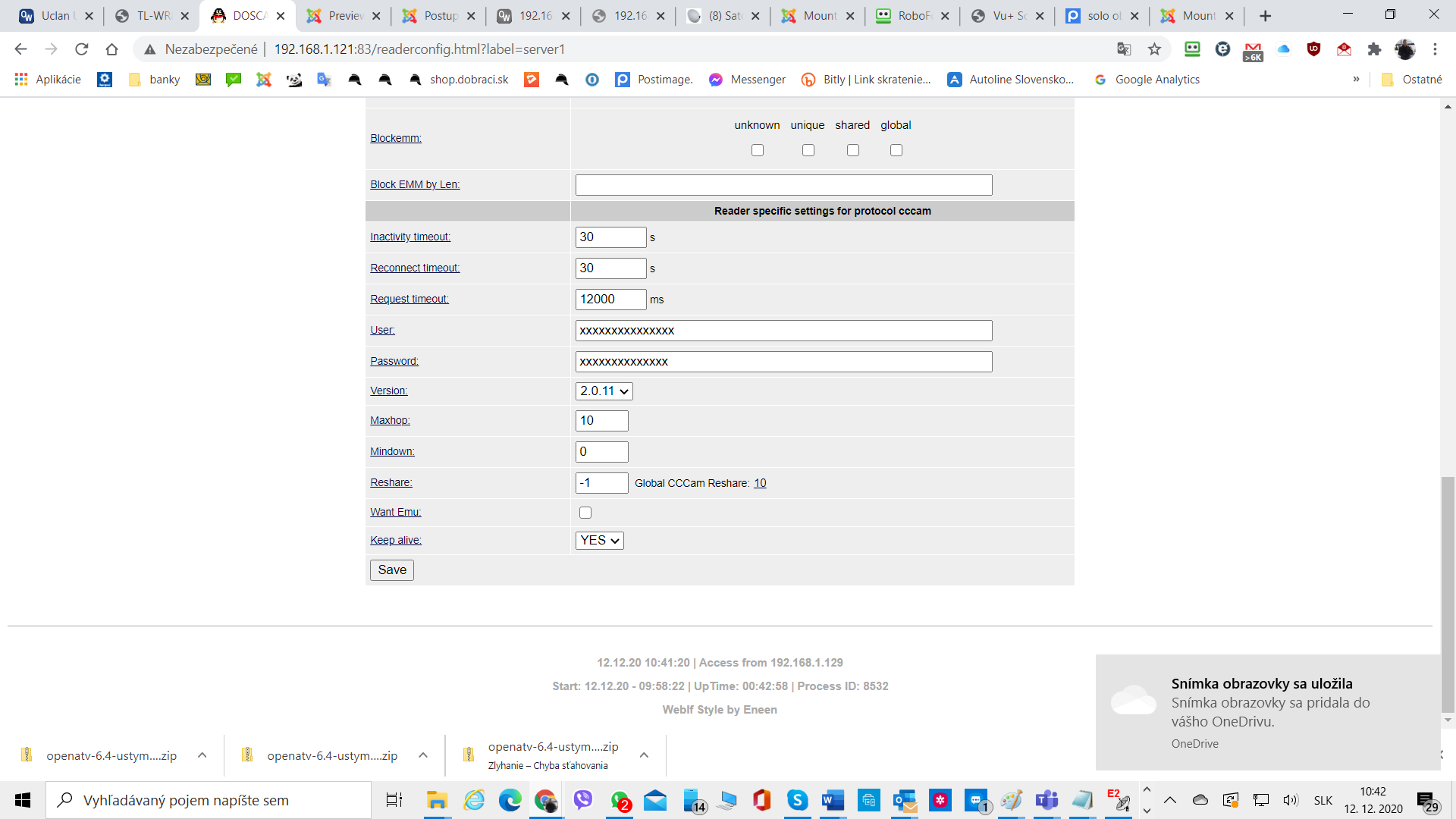Expand options for the first openatv zip download

tap(202, 755)
